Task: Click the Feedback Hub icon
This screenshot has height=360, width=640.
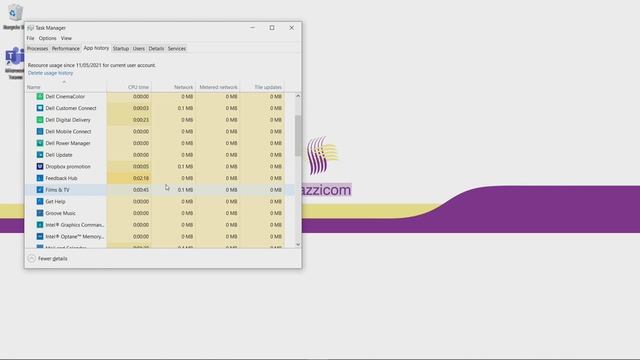Action: coord(40,178)
